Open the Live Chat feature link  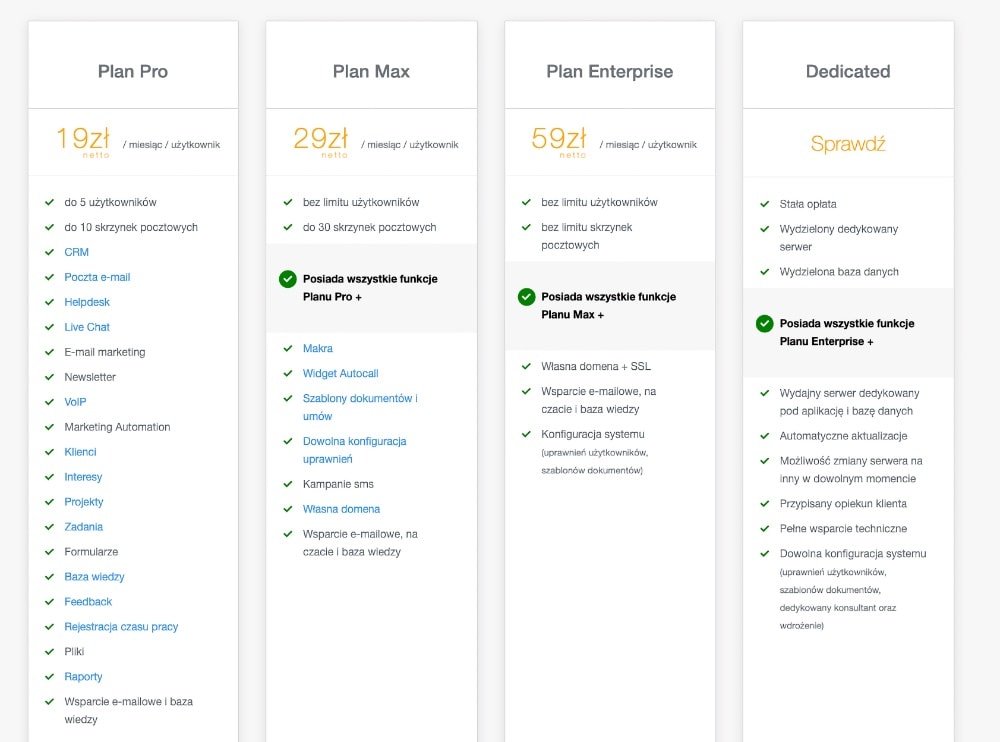click(x=87, y=327)
